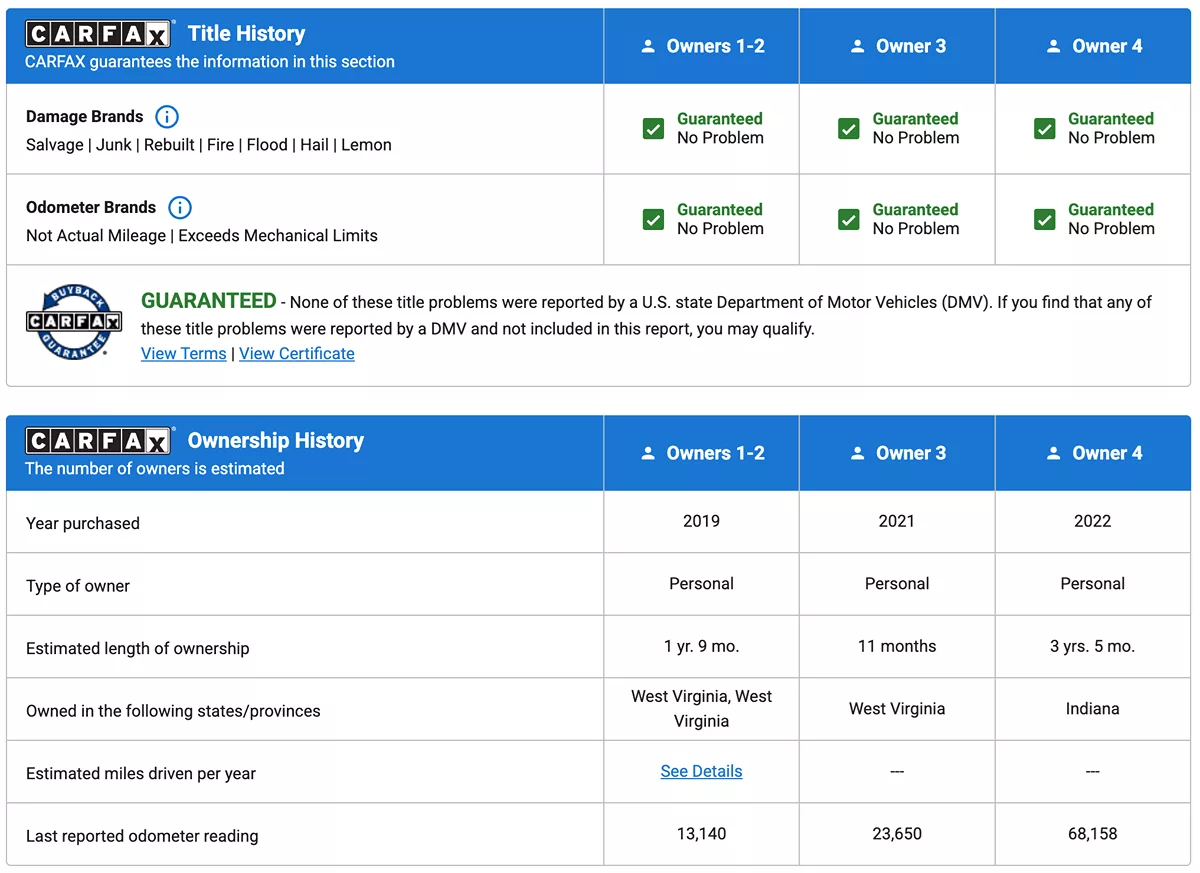
Task: Click Odometer Brands green checkmark for Owner 3
Action: 849,220
